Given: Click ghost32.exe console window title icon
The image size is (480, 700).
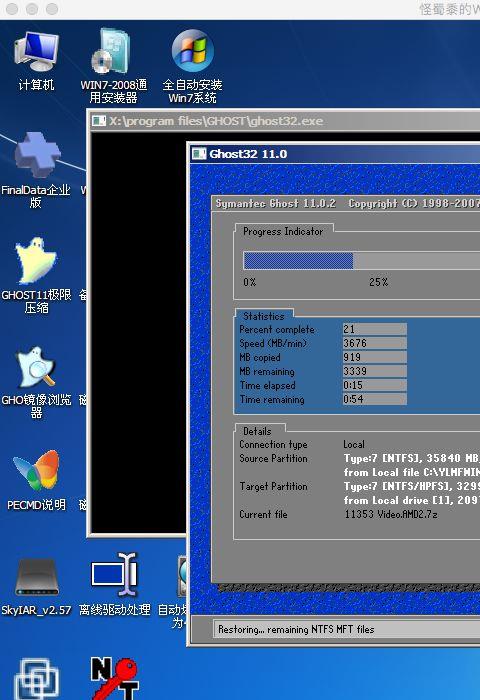Looking at the screenshot, I should tap(98, 121).
